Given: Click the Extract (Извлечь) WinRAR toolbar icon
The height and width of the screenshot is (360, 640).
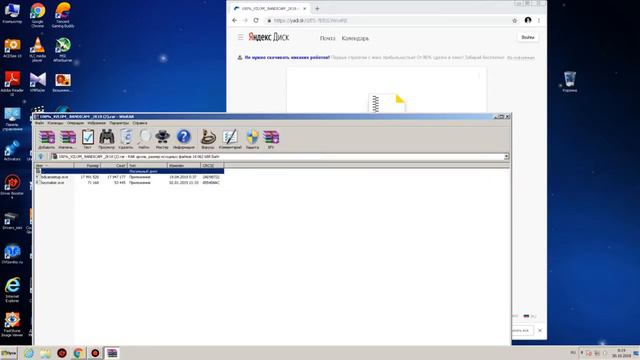Looking at the screenshot, I should point(67,139).
